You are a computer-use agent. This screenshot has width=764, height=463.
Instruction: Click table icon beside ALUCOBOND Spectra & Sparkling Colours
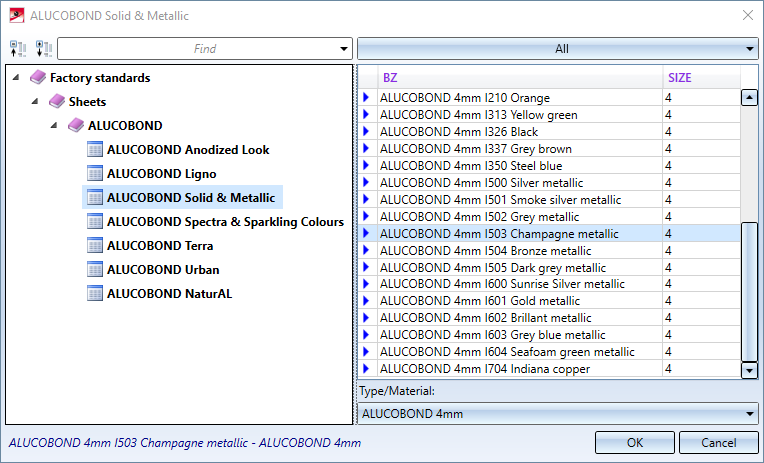95,221
